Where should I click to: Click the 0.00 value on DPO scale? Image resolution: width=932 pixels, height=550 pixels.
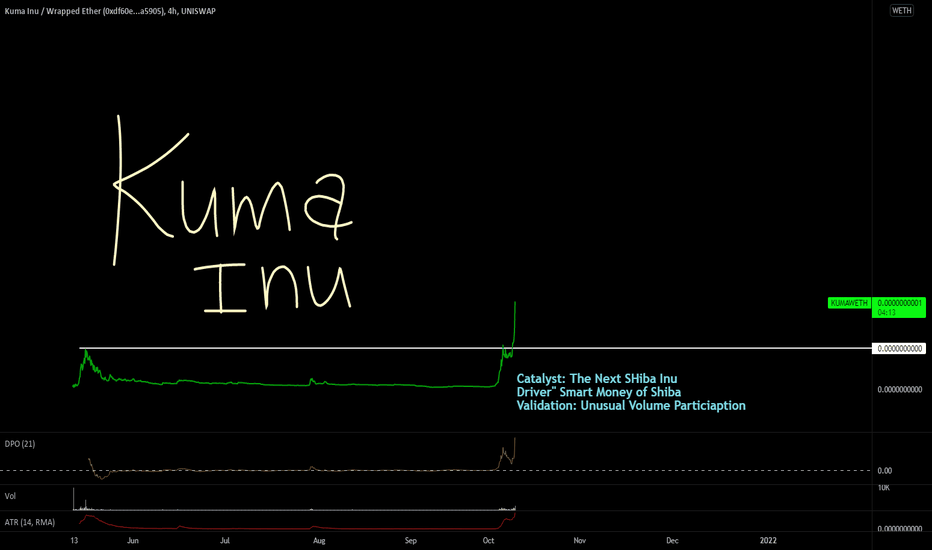[884, 470]
